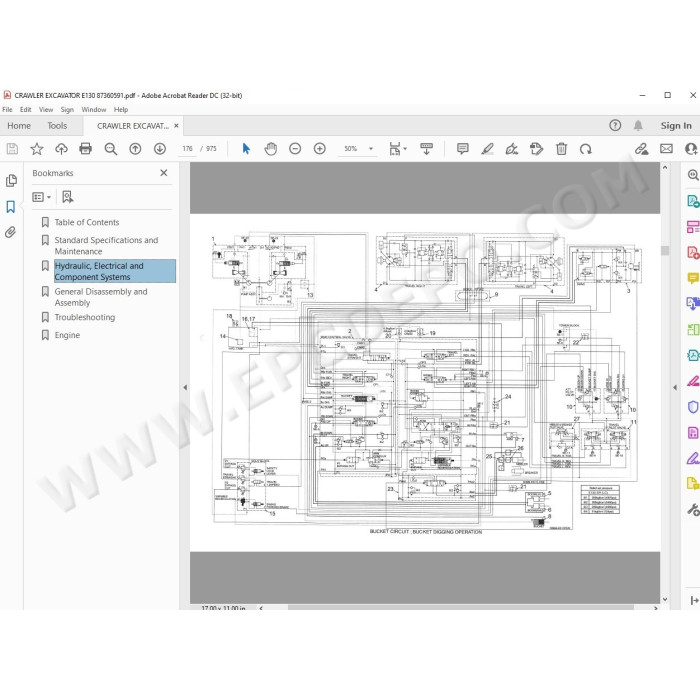
Task: Send the file by email
Action: 667,149
